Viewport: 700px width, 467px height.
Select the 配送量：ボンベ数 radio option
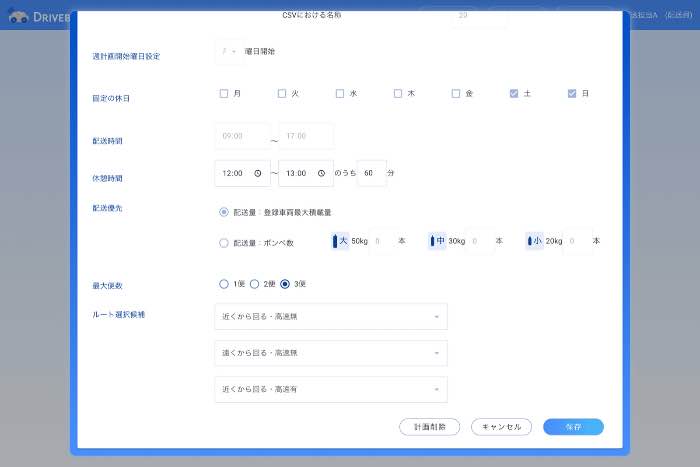(x=224, y=243)
